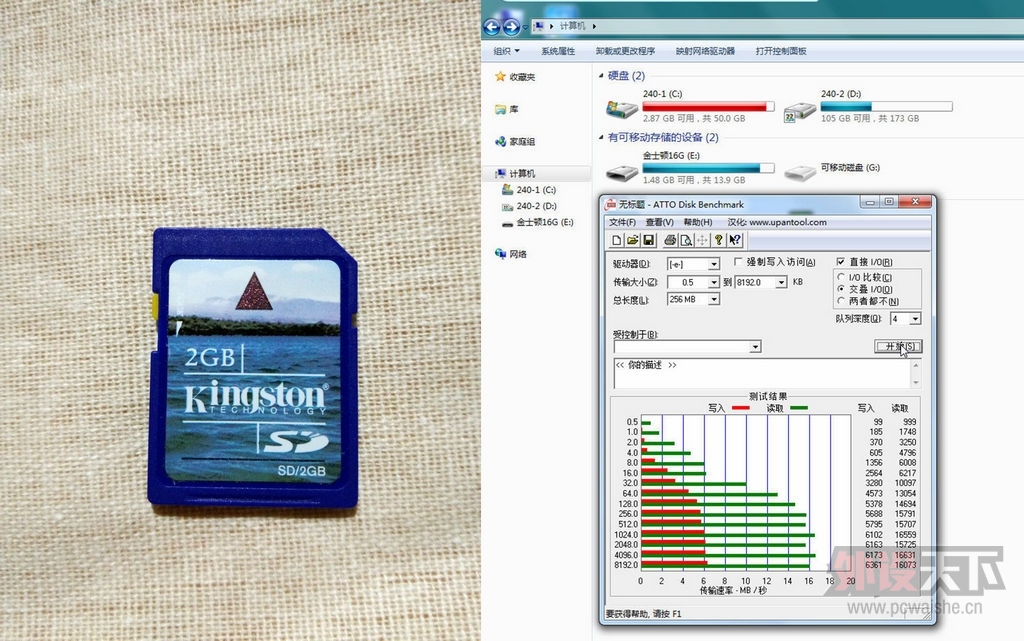Open 队列深度 queue depth dropdown
Screen dimensions: 1024x641
[x=916, y=319]
